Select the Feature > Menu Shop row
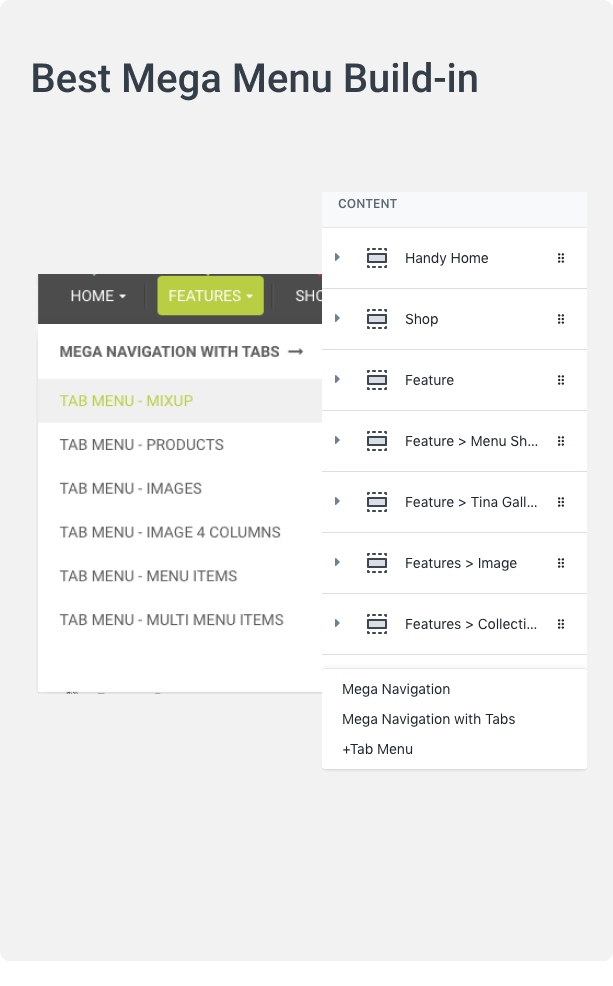Screen dimensions: 613x986 (471, 441)
